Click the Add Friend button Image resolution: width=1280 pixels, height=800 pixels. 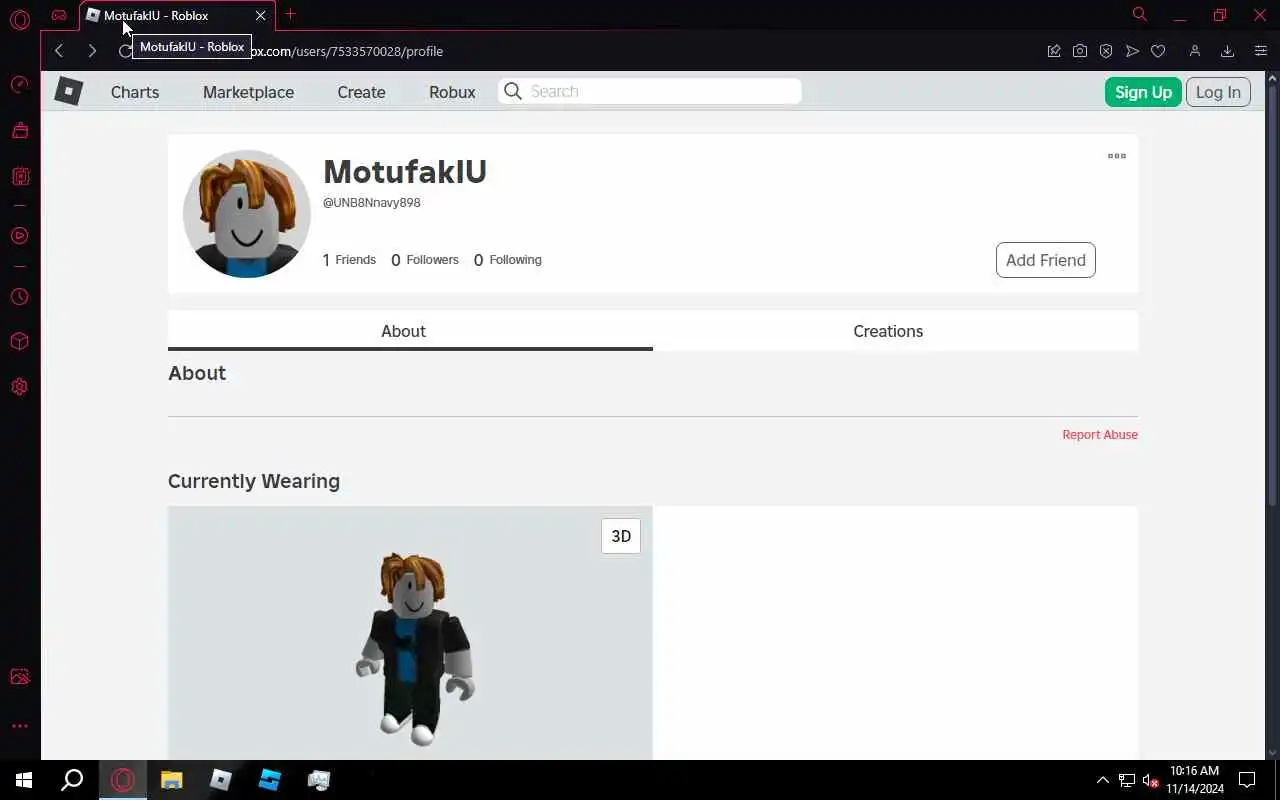click(x=1046, y=260)
